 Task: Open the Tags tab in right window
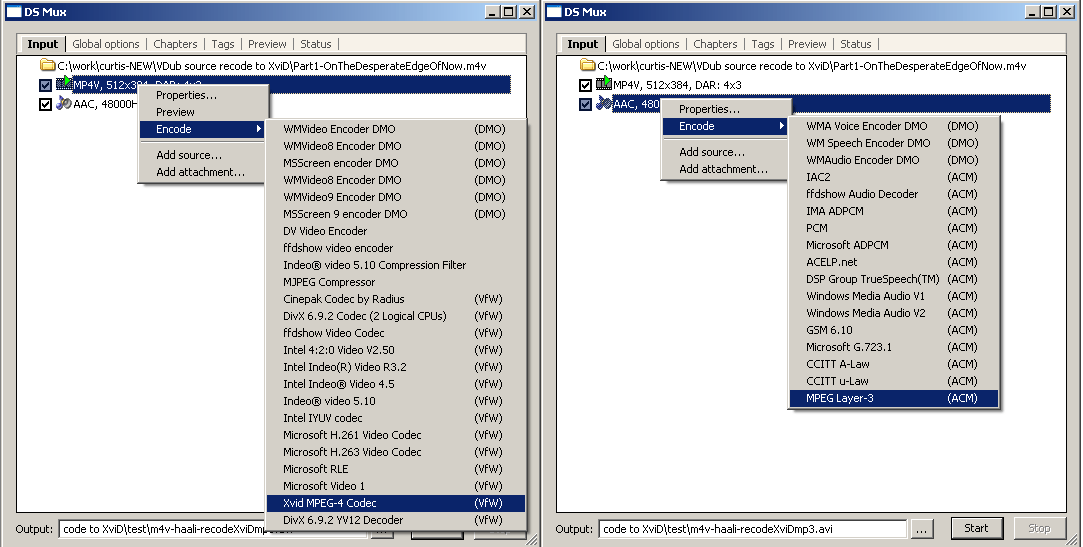click(763, 44)
